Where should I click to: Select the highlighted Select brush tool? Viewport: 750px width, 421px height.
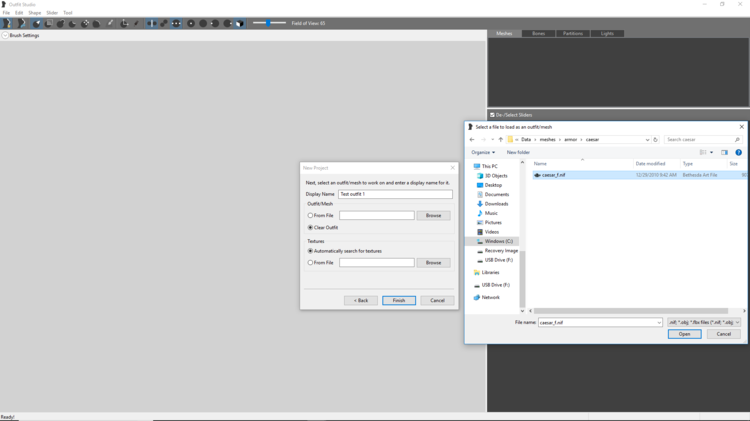[36, 23]
